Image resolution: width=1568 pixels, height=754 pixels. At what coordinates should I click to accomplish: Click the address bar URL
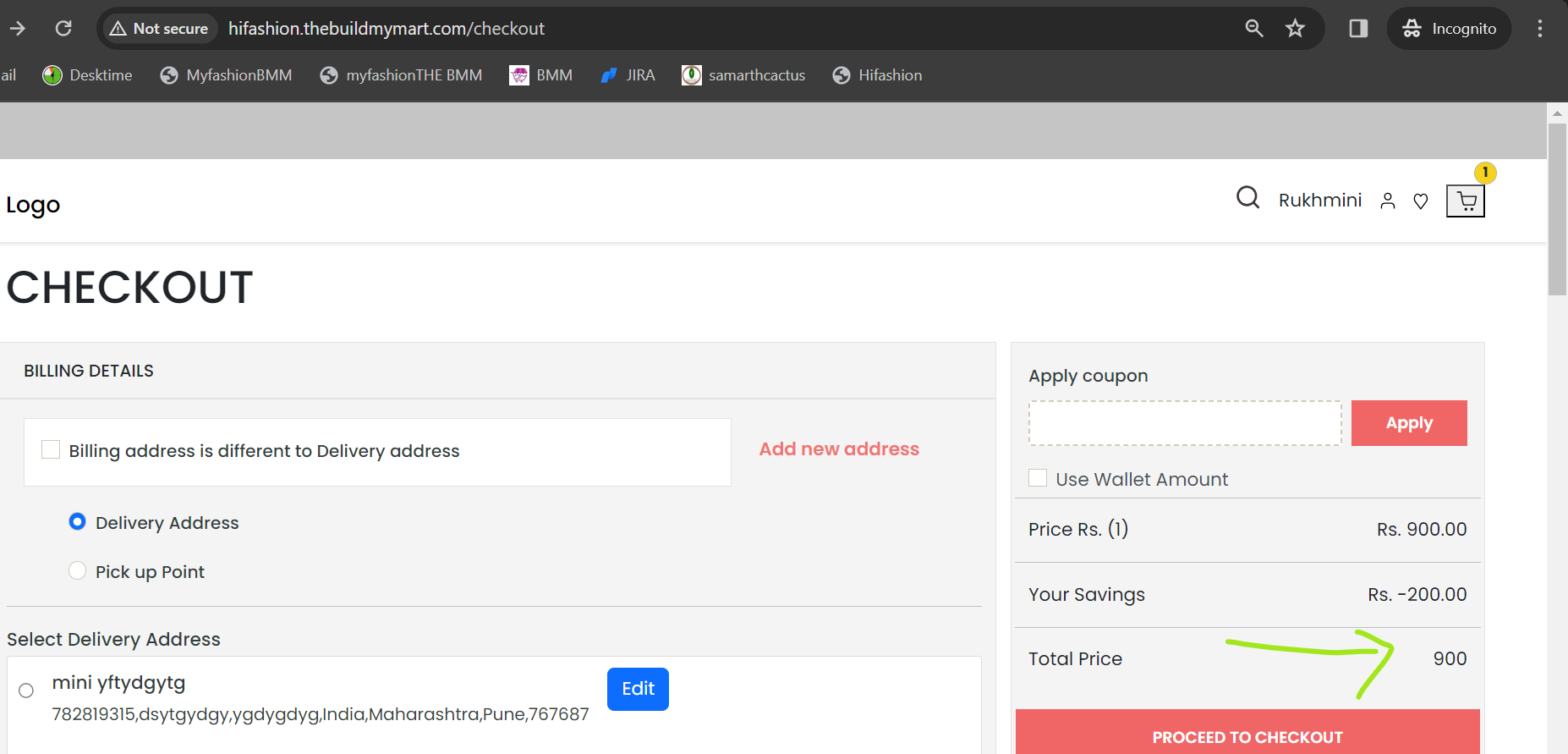click(x=387, y=29)
